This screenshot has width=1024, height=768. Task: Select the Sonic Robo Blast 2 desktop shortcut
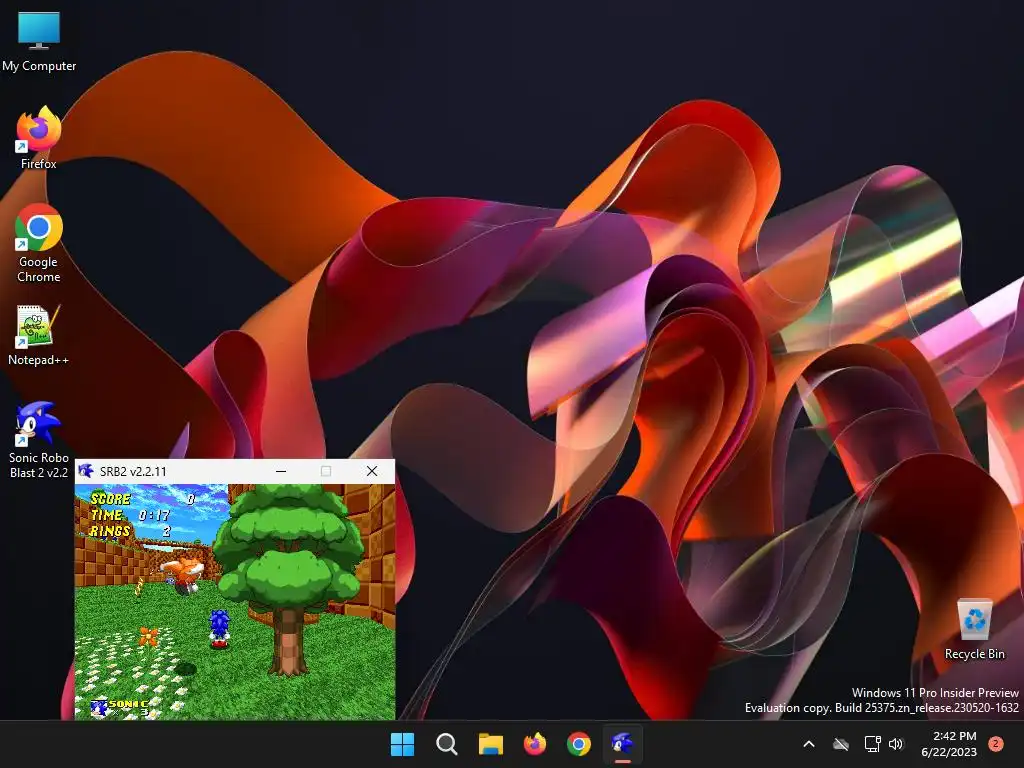point(39,440)
